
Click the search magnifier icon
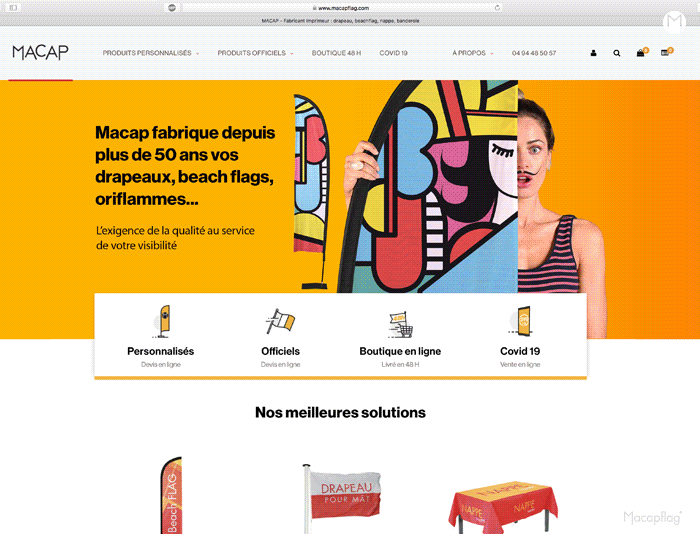click(x=617, y=53)
